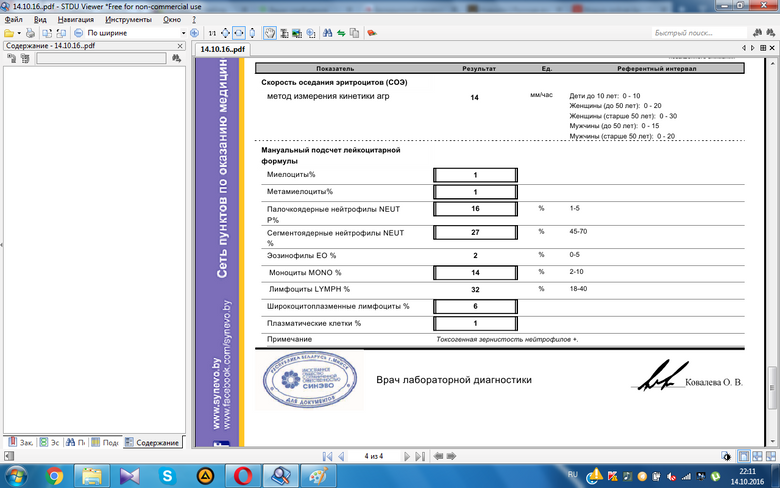
Task: Toggle the Fit Width view mode
Action: pyautogui.click(x=238, y=33)
